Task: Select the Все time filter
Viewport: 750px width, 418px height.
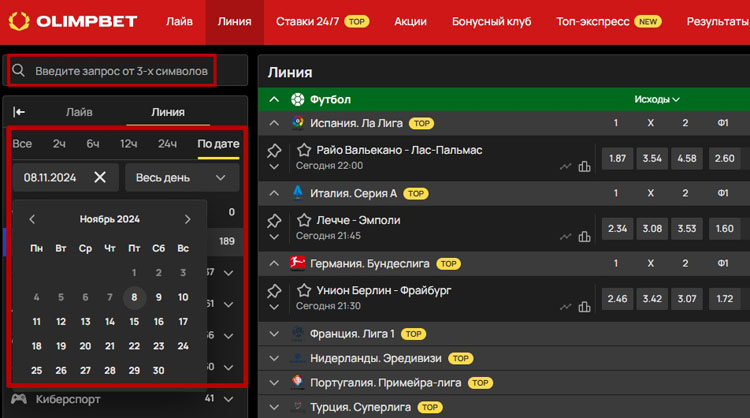Action: coord(22,143)
